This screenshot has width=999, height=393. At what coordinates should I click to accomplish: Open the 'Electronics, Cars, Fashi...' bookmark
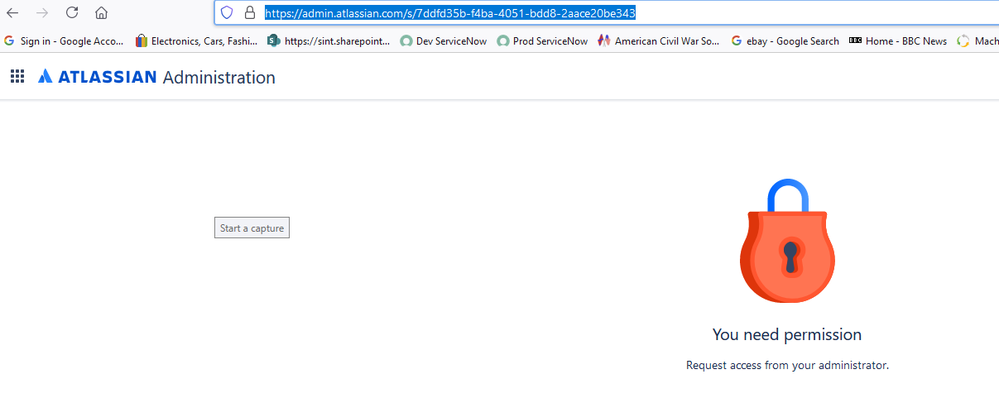pyautogui.click(x=196, y=41)
